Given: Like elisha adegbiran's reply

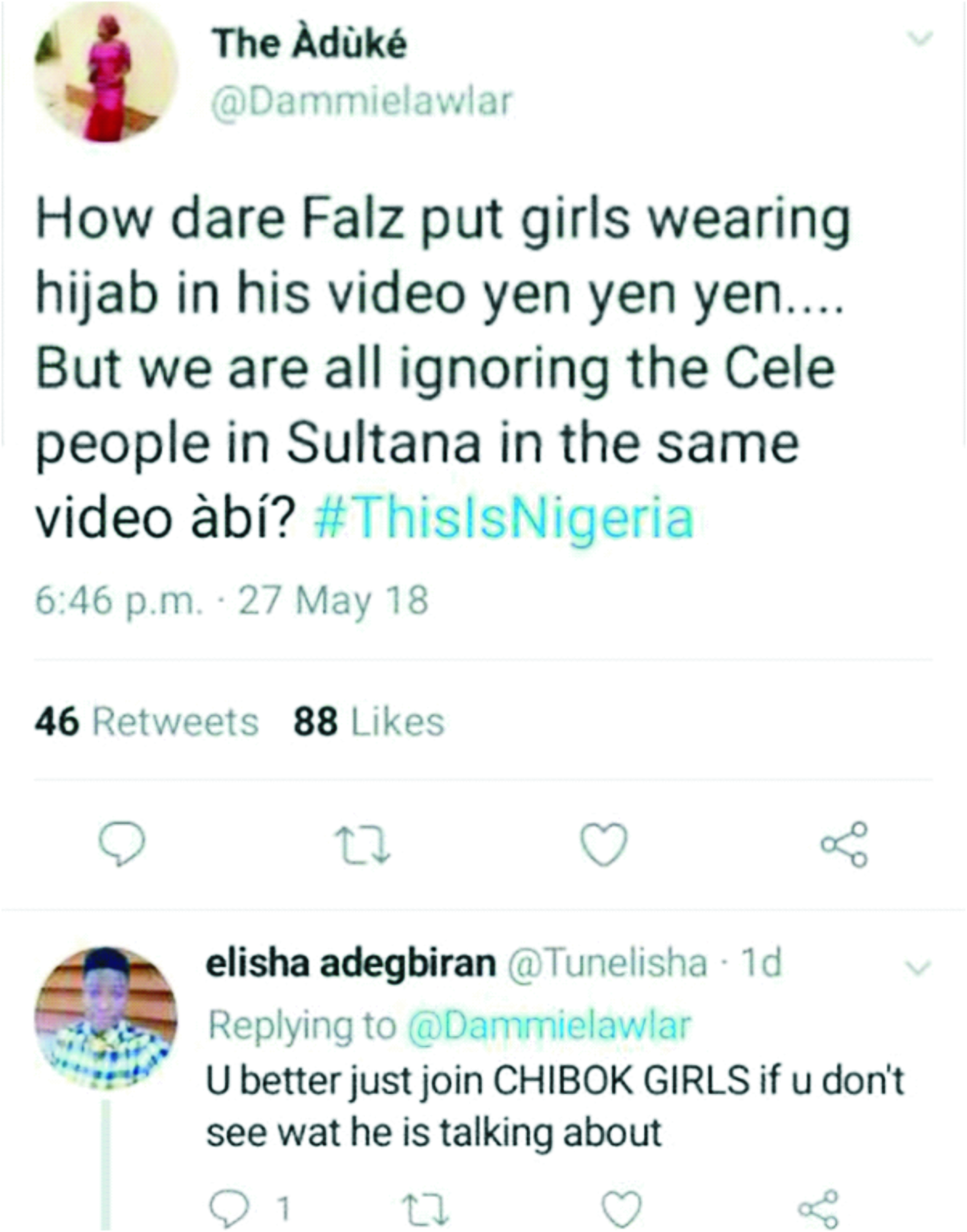Looking at the screenshot, I should (621, 1209).
